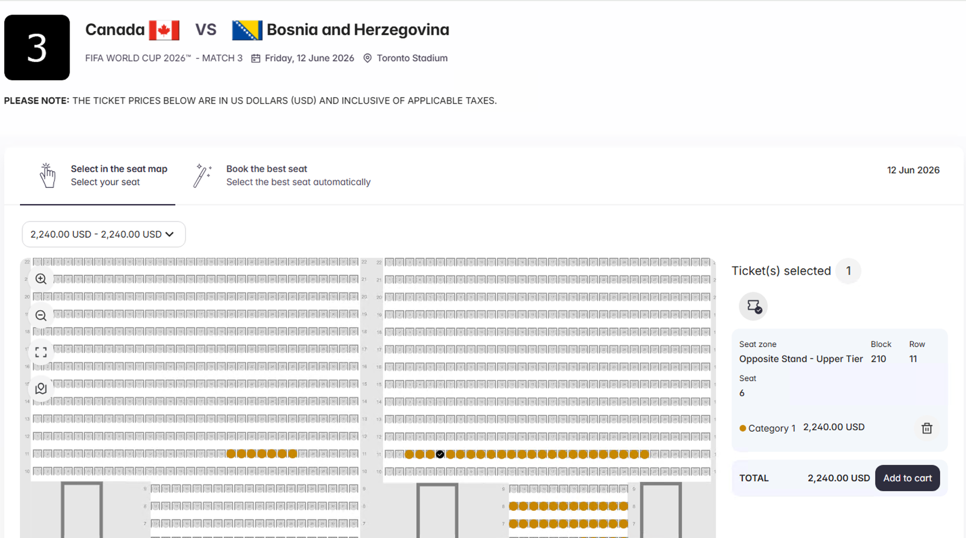
Task: Zoom in on the seat map
Action: [41, 279]
